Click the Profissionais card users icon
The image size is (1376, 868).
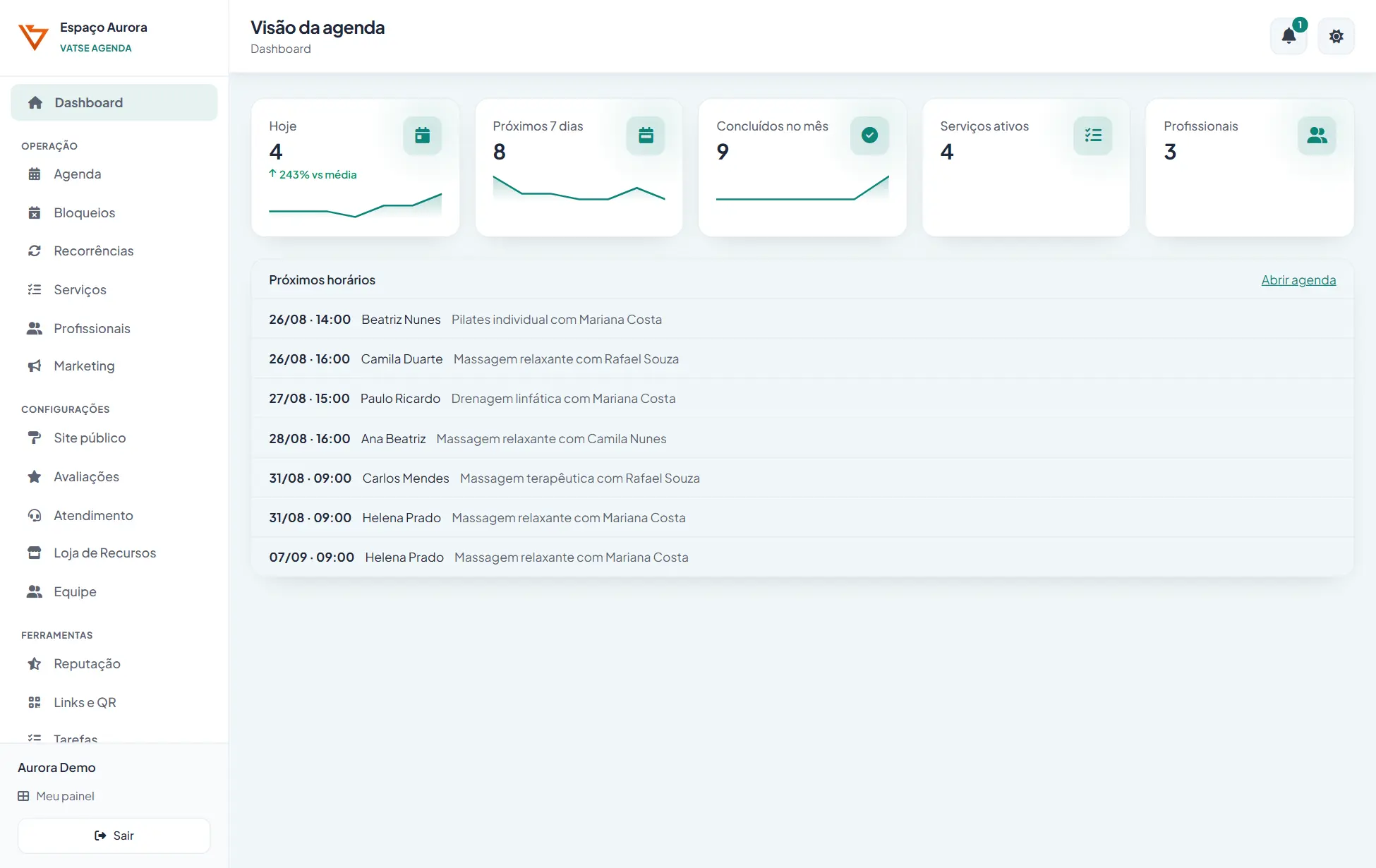(x=1317, y=135)
